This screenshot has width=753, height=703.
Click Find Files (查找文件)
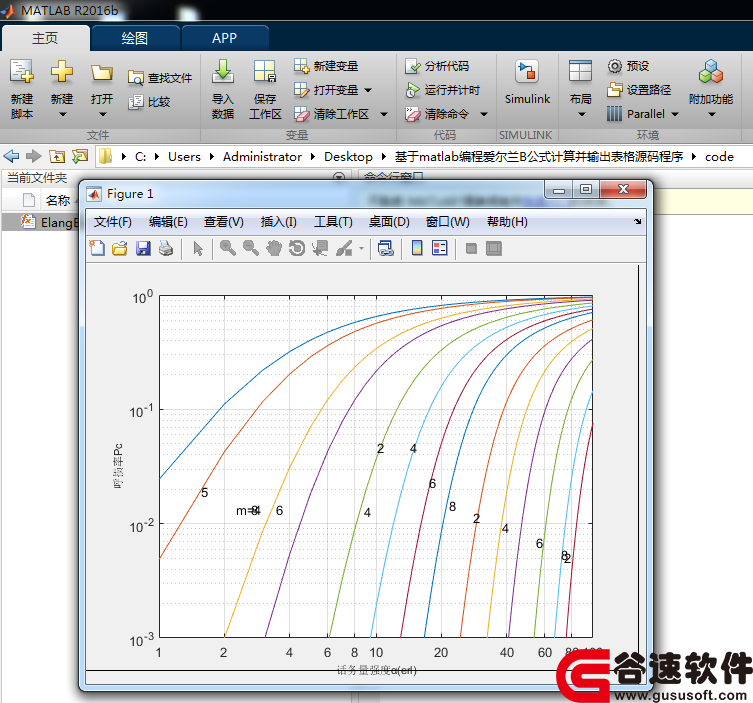pos(160,78)
